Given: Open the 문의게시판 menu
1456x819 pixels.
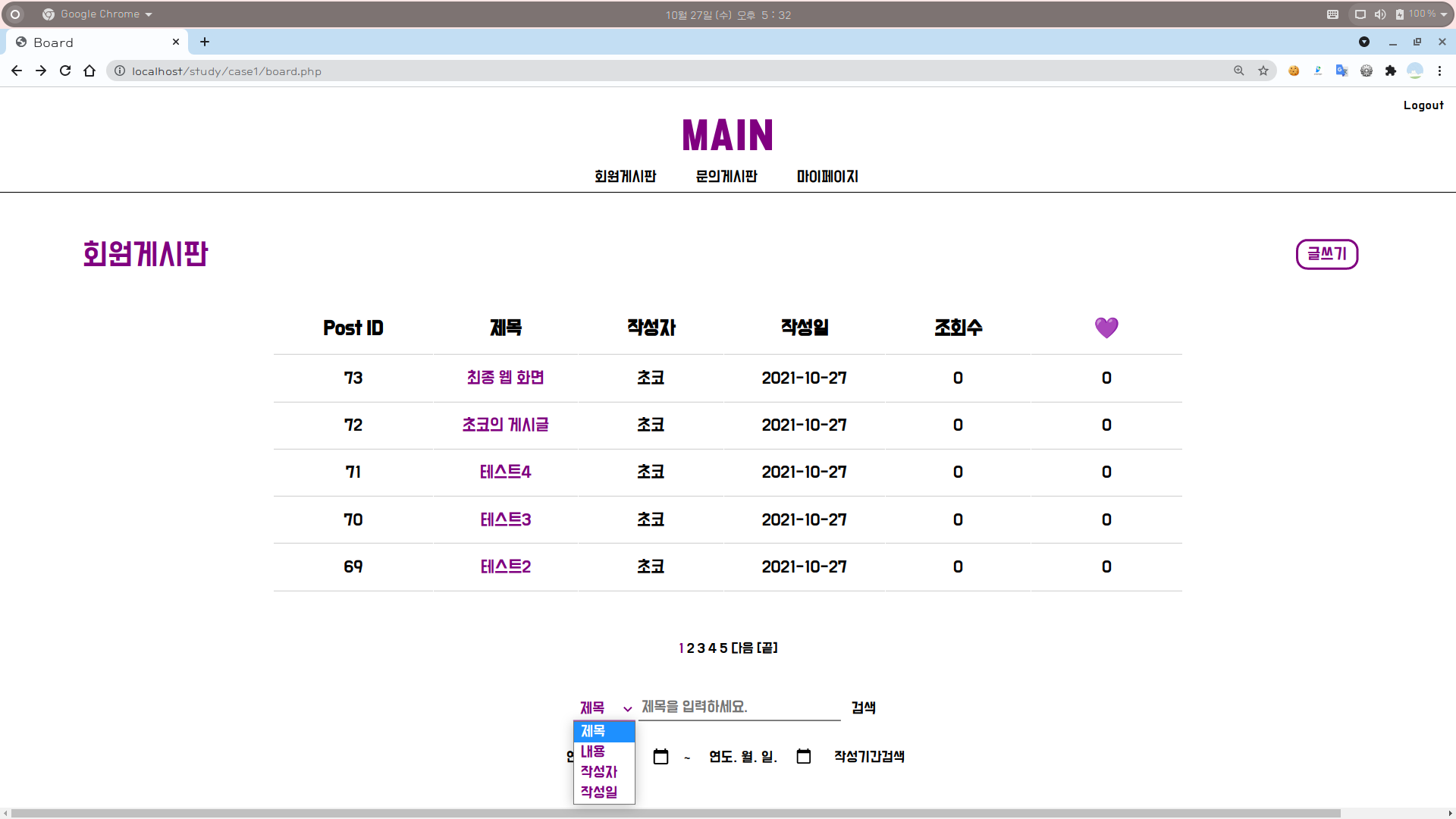Looking at the screenshot, I should tap(726, 177).
